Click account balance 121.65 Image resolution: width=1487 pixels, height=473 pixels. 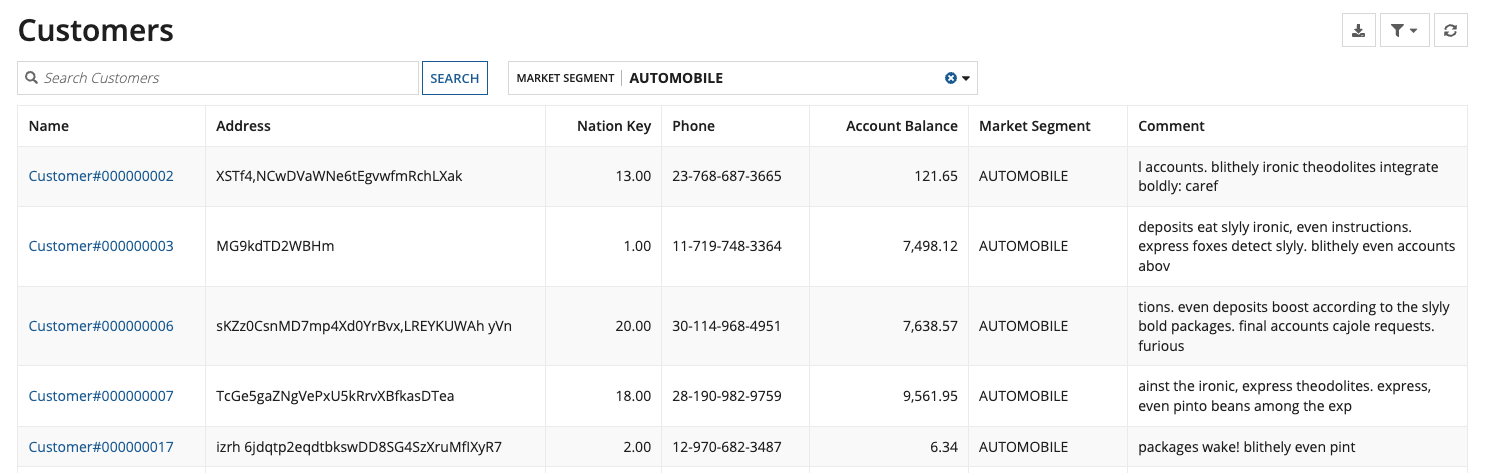(937, 176)
